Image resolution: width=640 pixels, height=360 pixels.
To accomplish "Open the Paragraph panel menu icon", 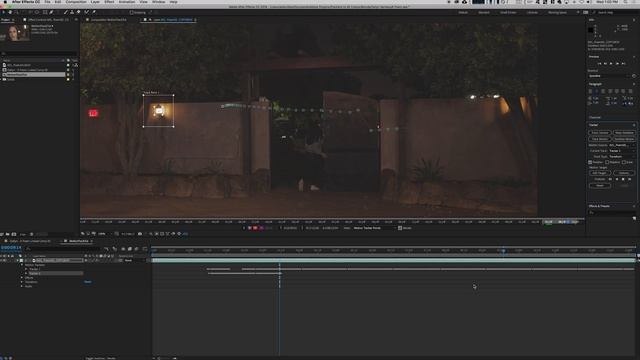I will (x=634, y=84).
